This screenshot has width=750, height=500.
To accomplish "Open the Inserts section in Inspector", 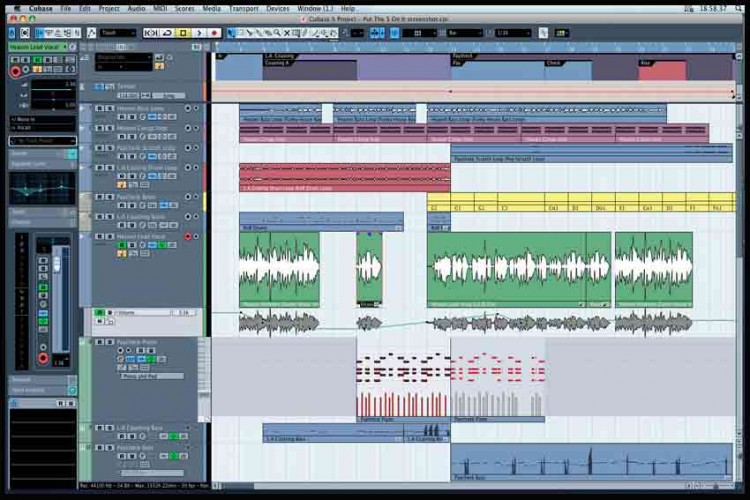I will click(x=43, y=154).
